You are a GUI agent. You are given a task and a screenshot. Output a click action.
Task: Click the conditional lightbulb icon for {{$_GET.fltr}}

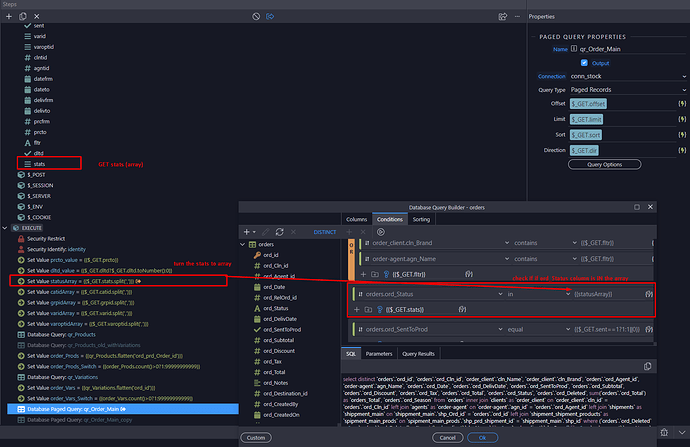pyautogui.click(x=386, y=274)
